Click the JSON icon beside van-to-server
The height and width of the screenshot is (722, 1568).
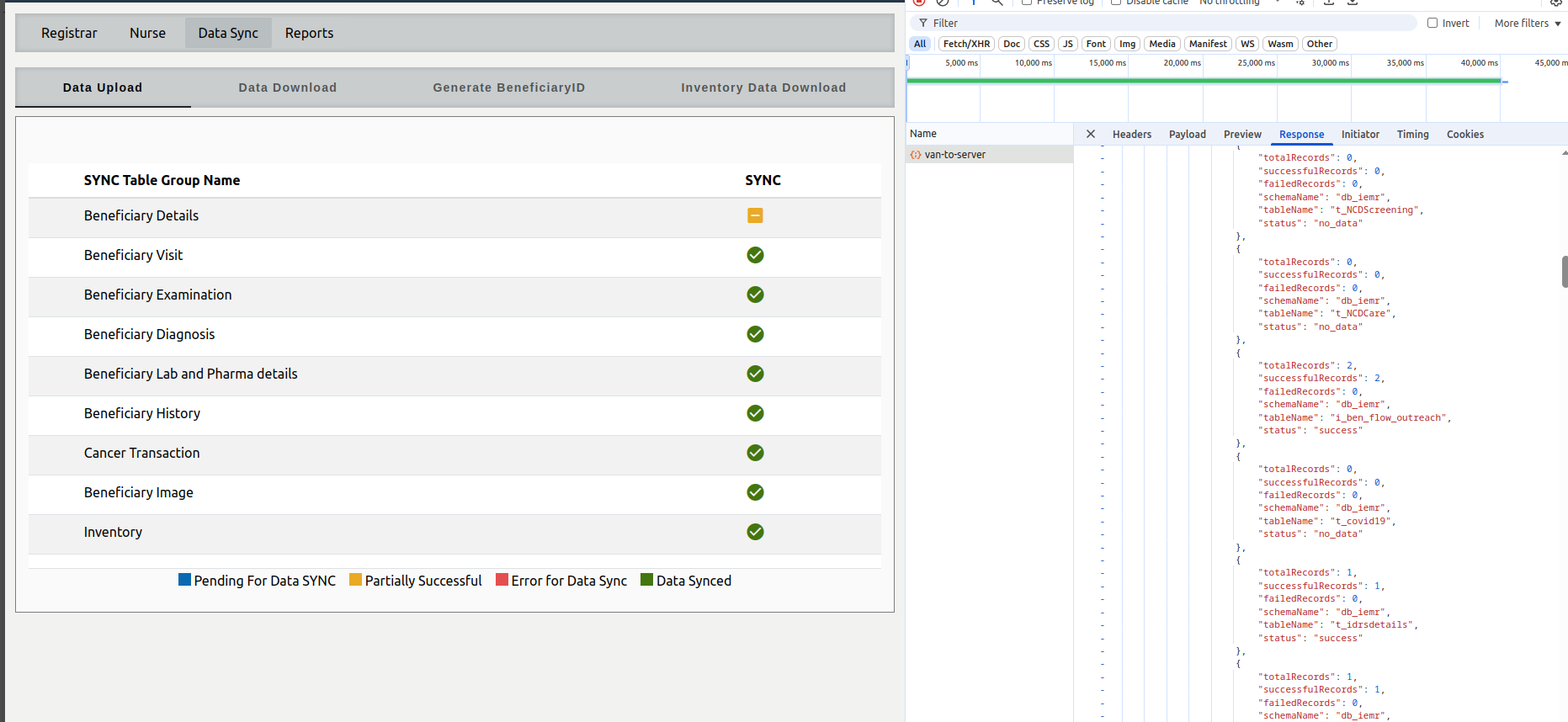(916, 155)
